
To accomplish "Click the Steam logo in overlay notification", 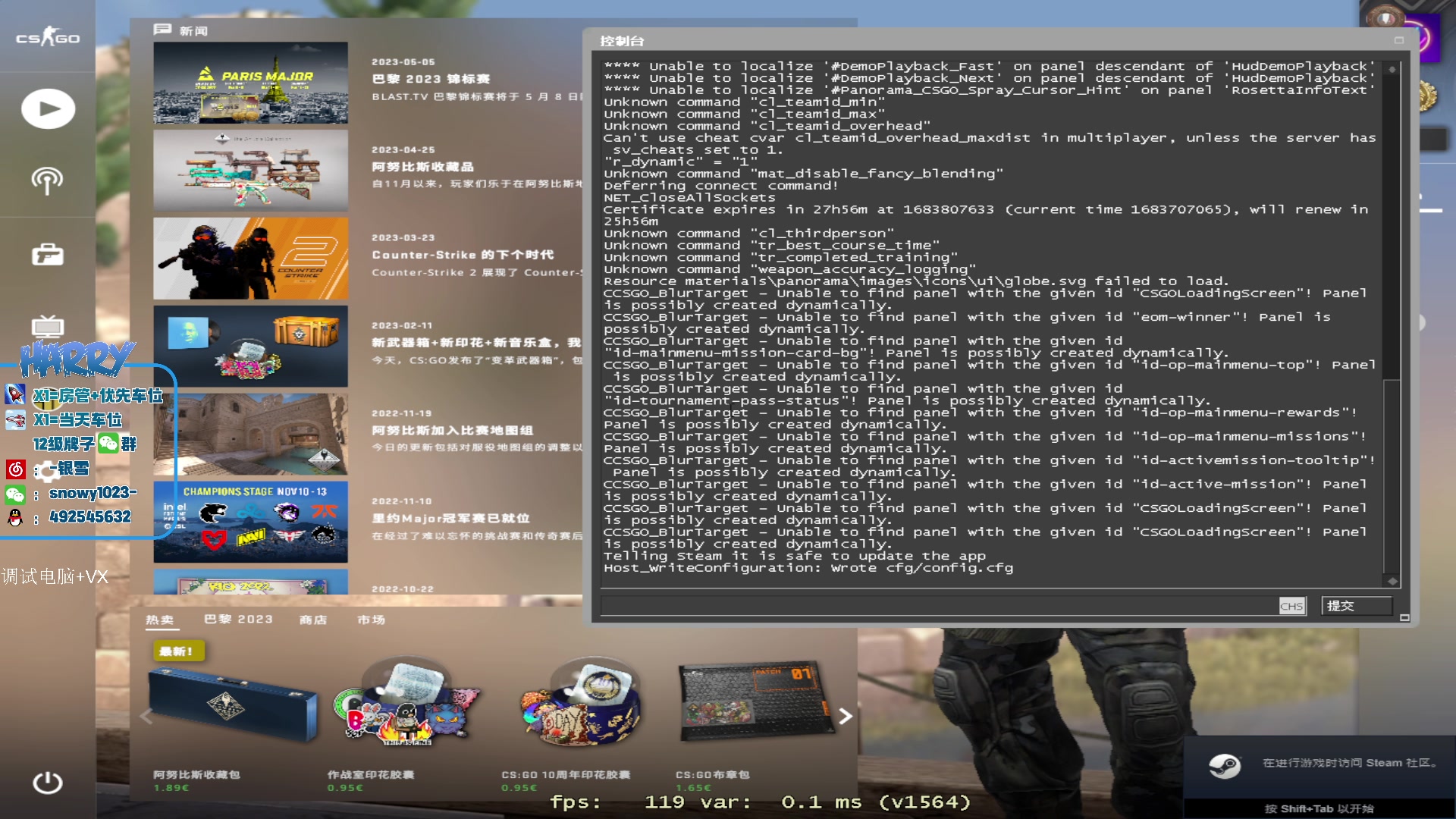I will click(x=1225, y=766).
